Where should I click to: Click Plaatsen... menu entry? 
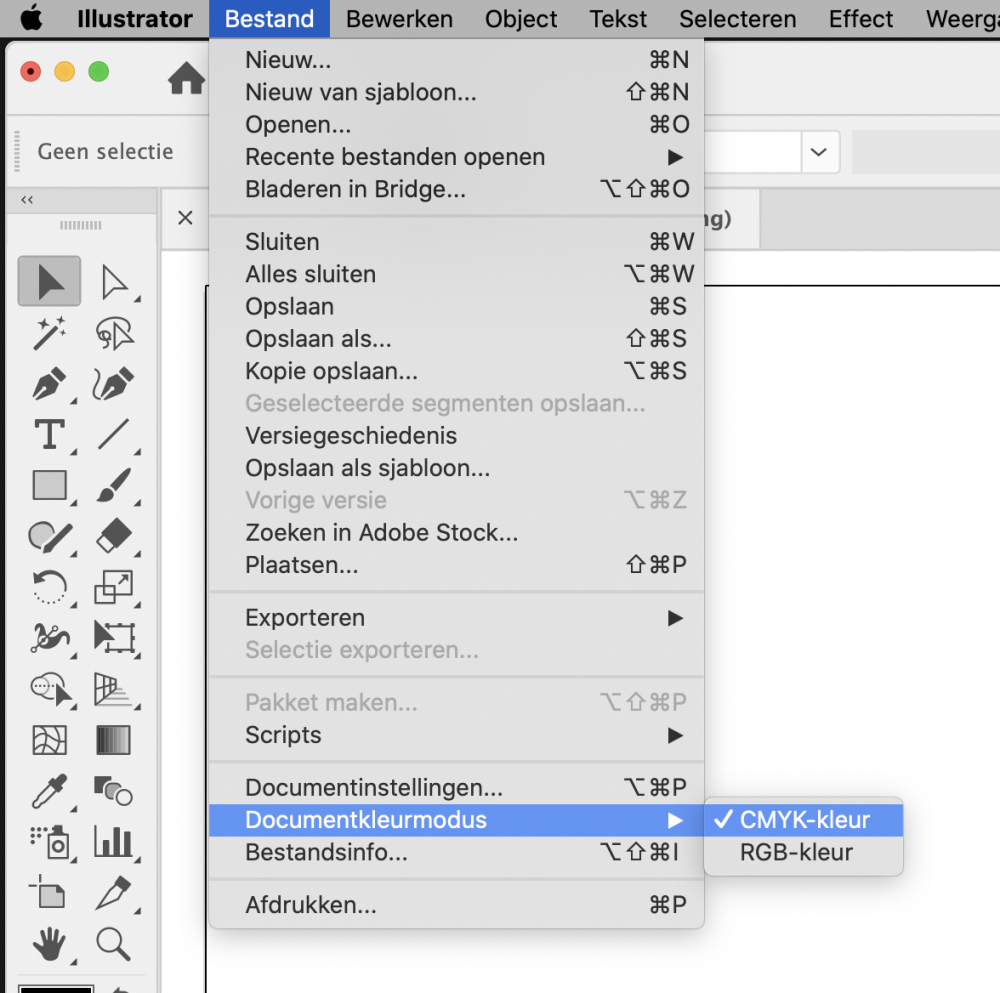(x=457, y=565)
